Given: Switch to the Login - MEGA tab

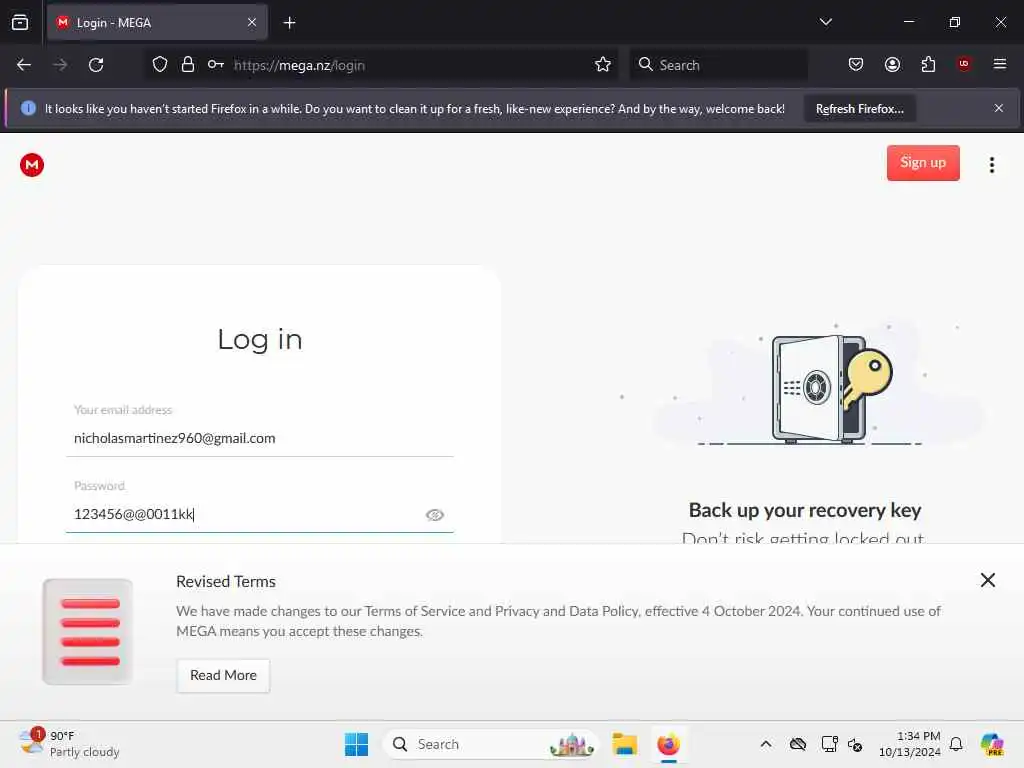Looking at the screenshot, I should click(157, 23).
